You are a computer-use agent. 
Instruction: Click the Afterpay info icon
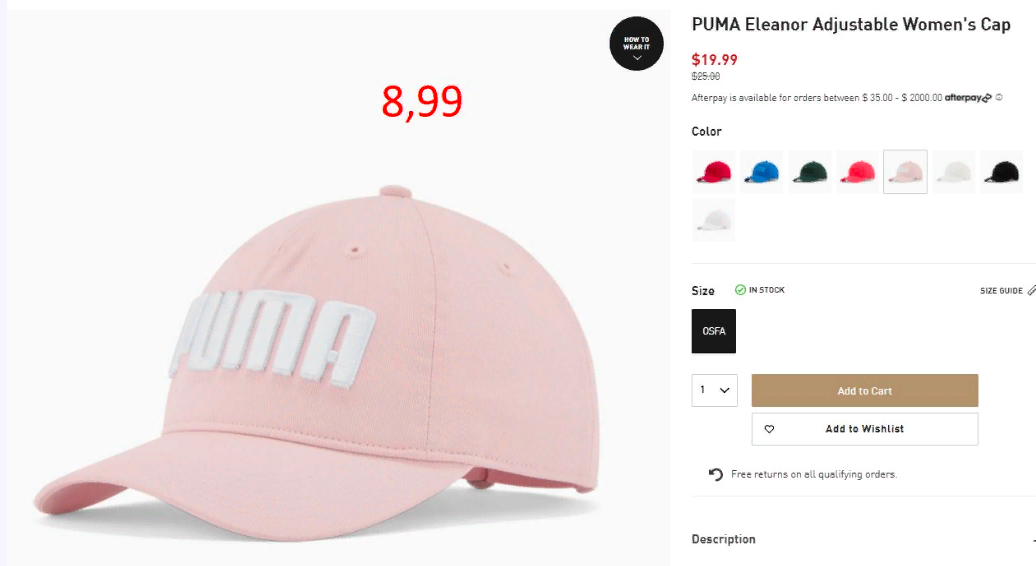[999, 98]
